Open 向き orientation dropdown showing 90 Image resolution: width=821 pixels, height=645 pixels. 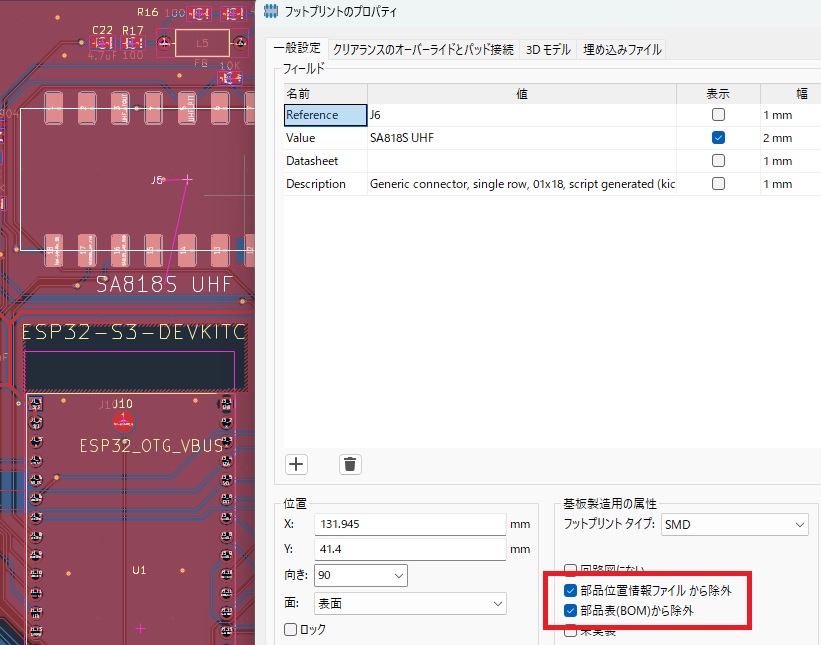point(361,575)
